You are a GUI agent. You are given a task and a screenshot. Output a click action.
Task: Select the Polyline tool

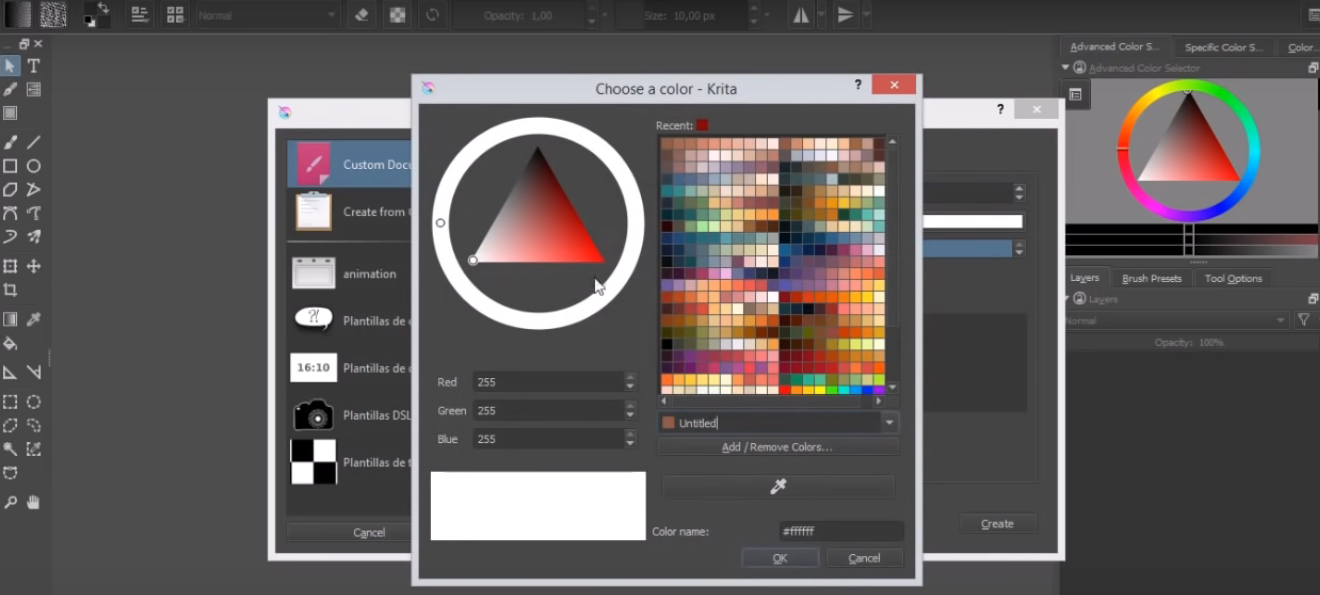(x=33, y=189)
